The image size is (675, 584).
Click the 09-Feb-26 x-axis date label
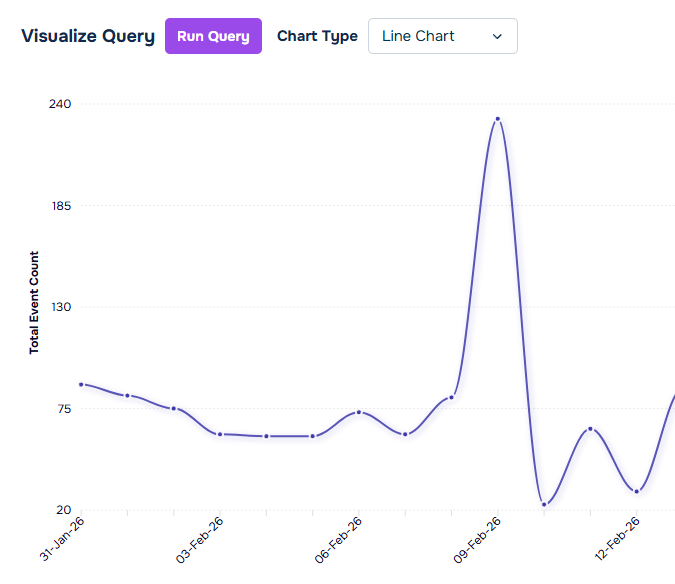click(480, 539)
